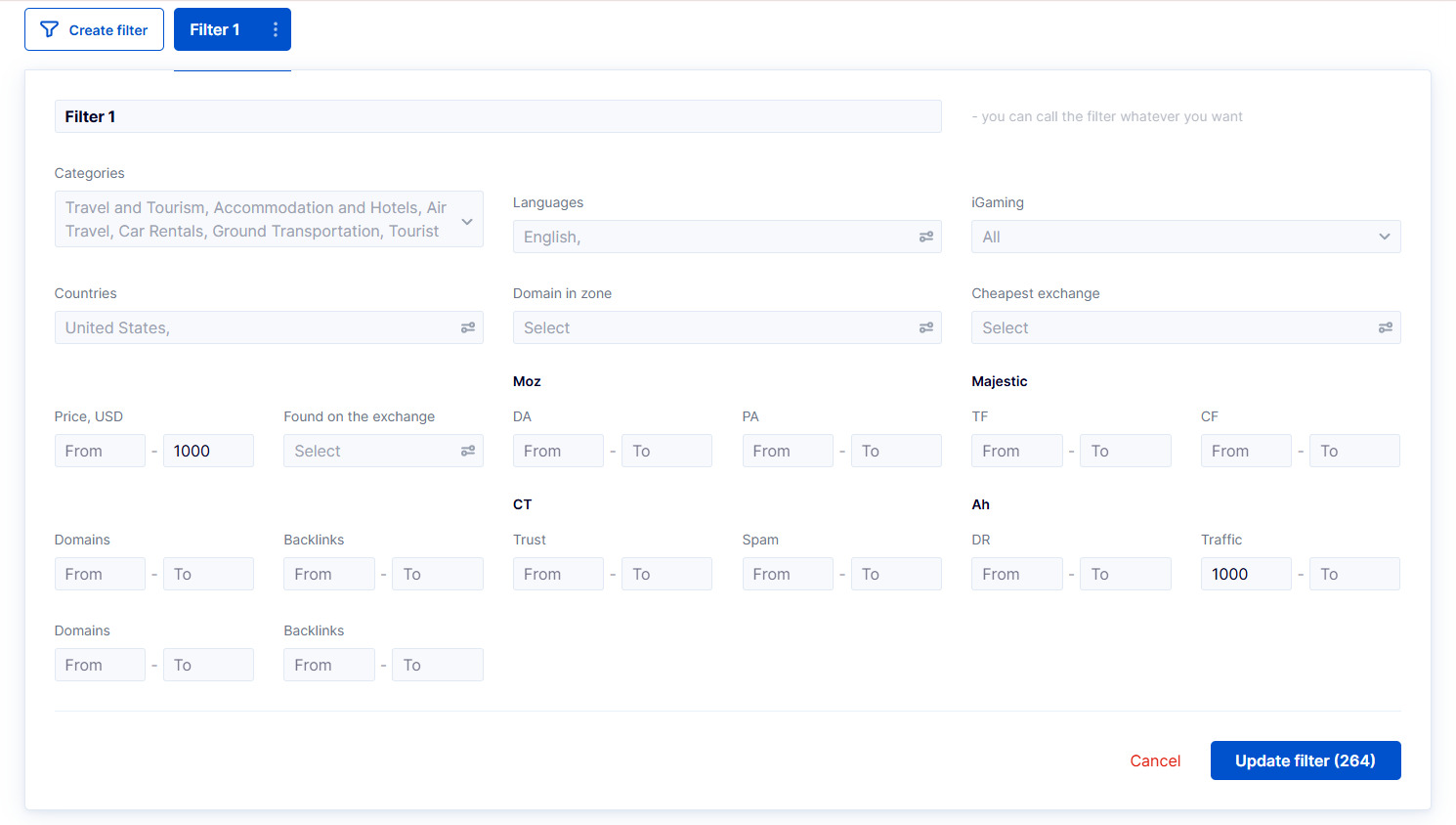Cancel the filter editing
The height and width of the screenshot is (825, 1456).
coord(1155,760)
